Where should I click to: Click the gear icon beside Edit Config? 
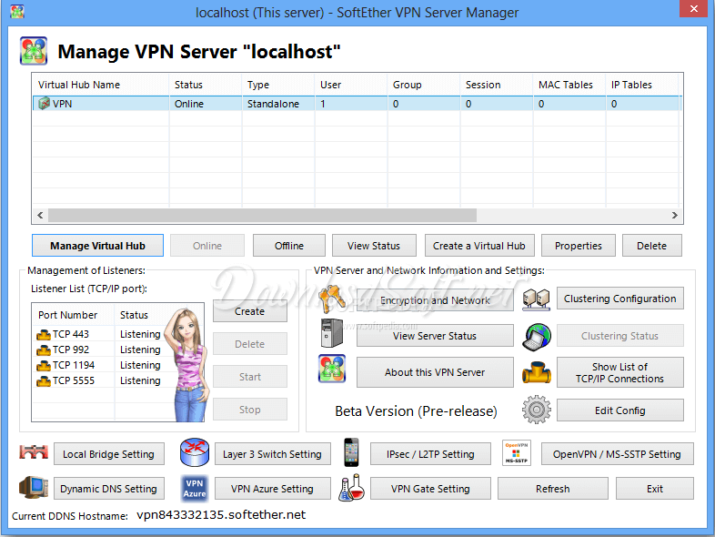click(x=536, y=409)
